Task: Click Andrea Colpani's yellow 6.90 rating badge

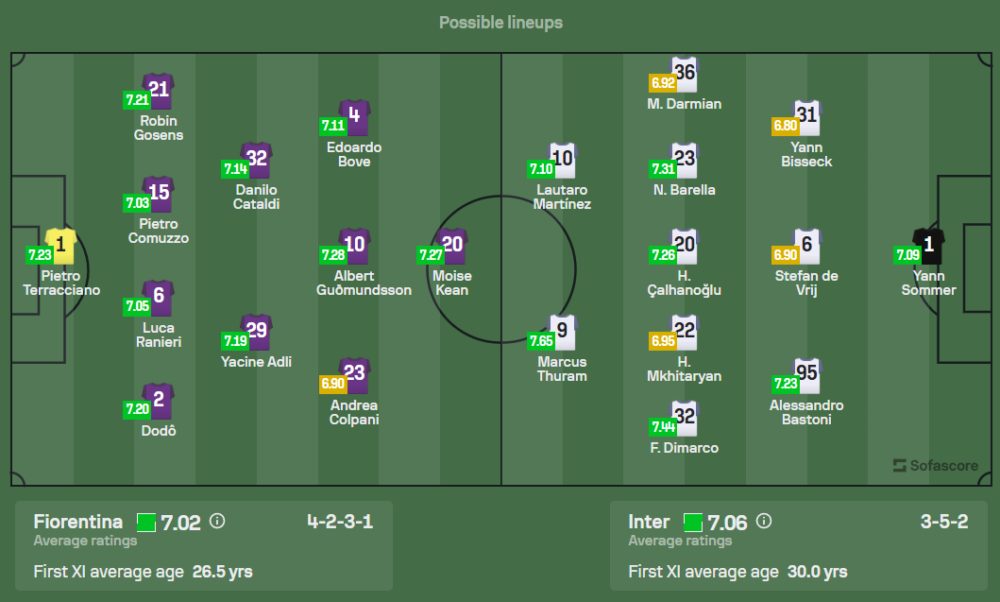Action: [333, 384]
